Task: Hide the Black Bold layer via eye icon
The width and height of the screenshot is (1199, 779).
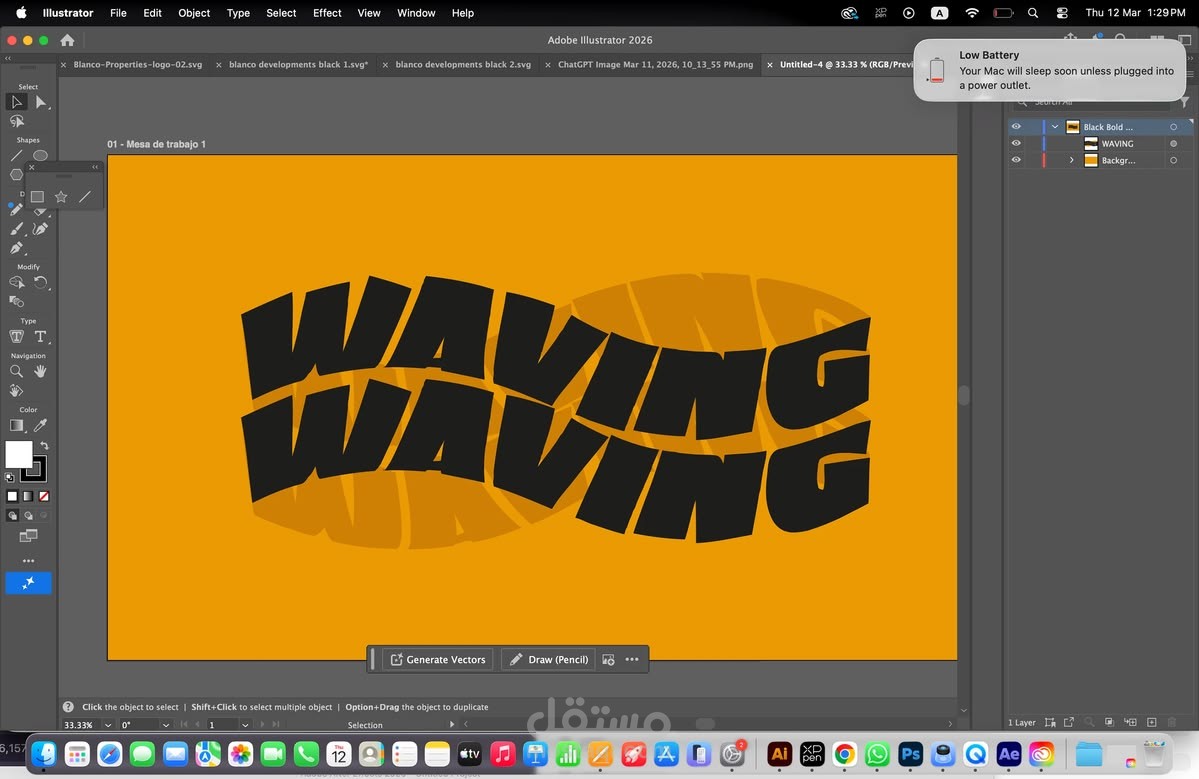Action: [1016, 127]
